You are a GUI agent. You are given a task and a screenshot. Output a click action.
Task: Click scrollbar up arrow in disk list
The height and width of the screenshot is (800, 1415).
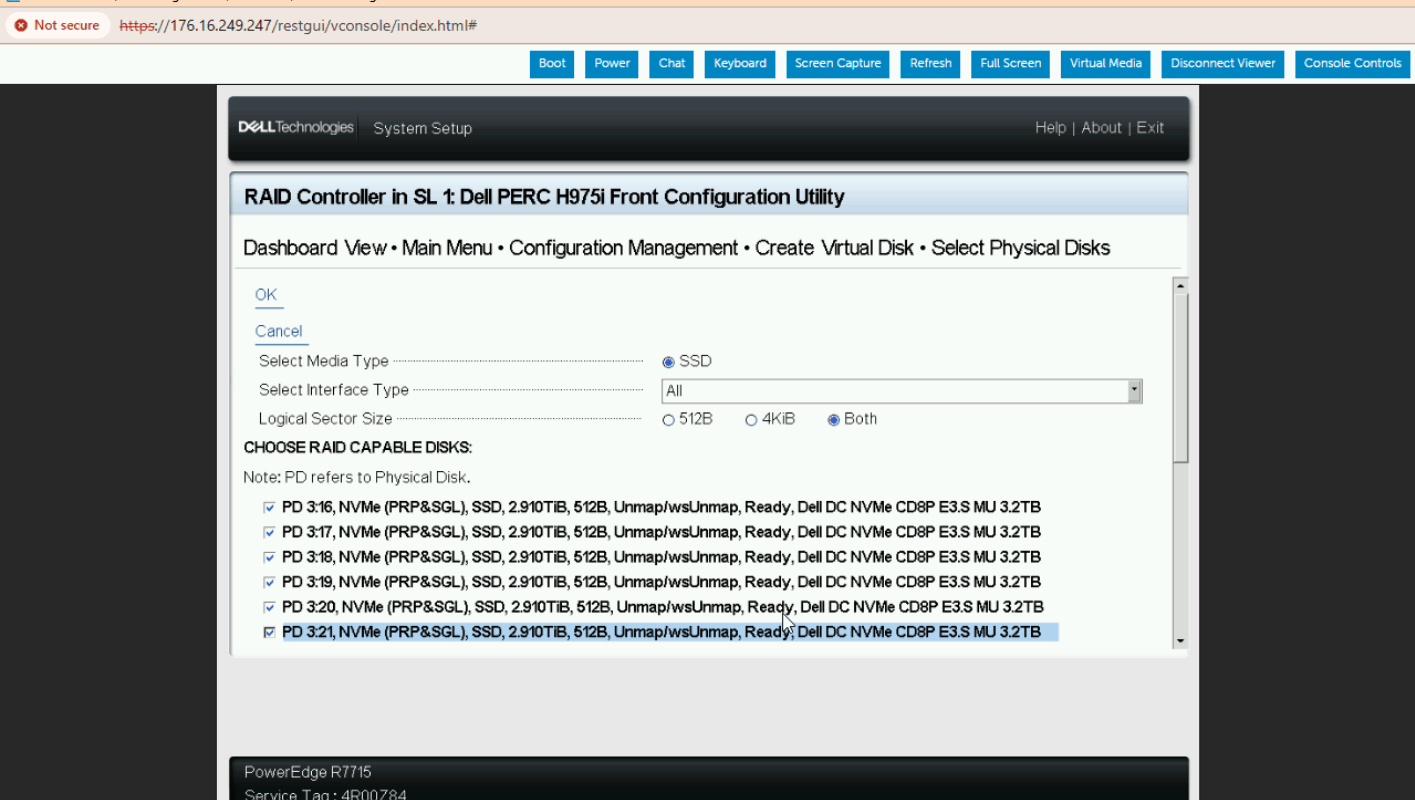(x=1180, y=286)
